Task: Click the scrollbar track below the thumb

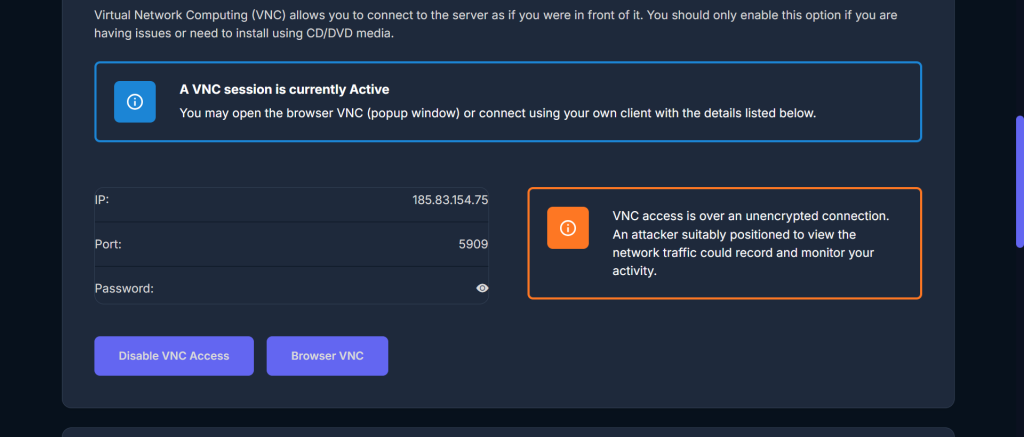Action: (x=1019, y=340)
